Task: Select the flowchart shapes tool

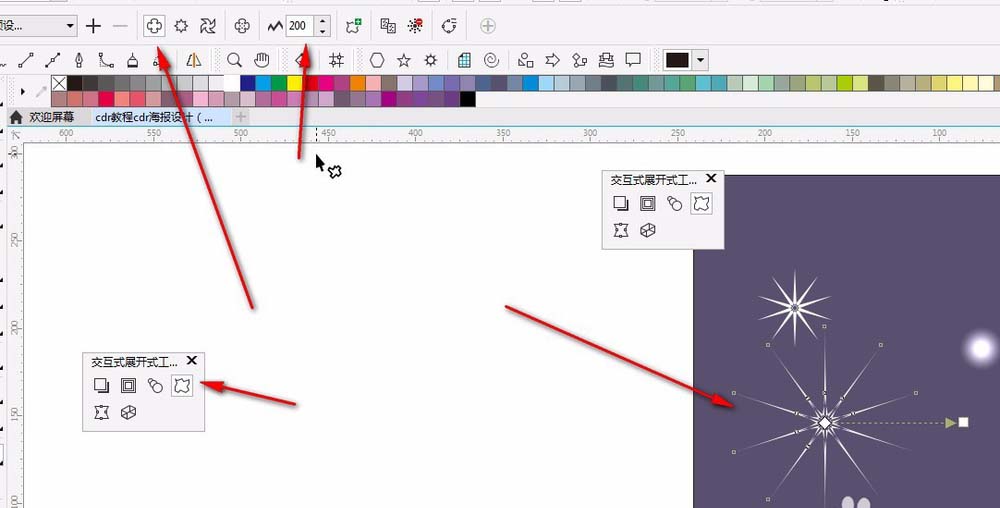Action: pyautogui.click(x=579, y=61)
